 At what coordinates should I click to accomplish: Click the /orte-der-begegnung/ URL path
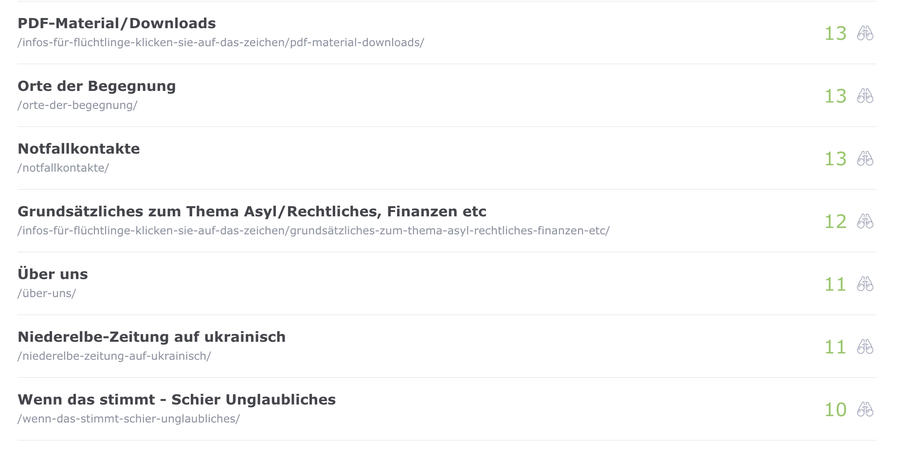(x=77, y=105)
